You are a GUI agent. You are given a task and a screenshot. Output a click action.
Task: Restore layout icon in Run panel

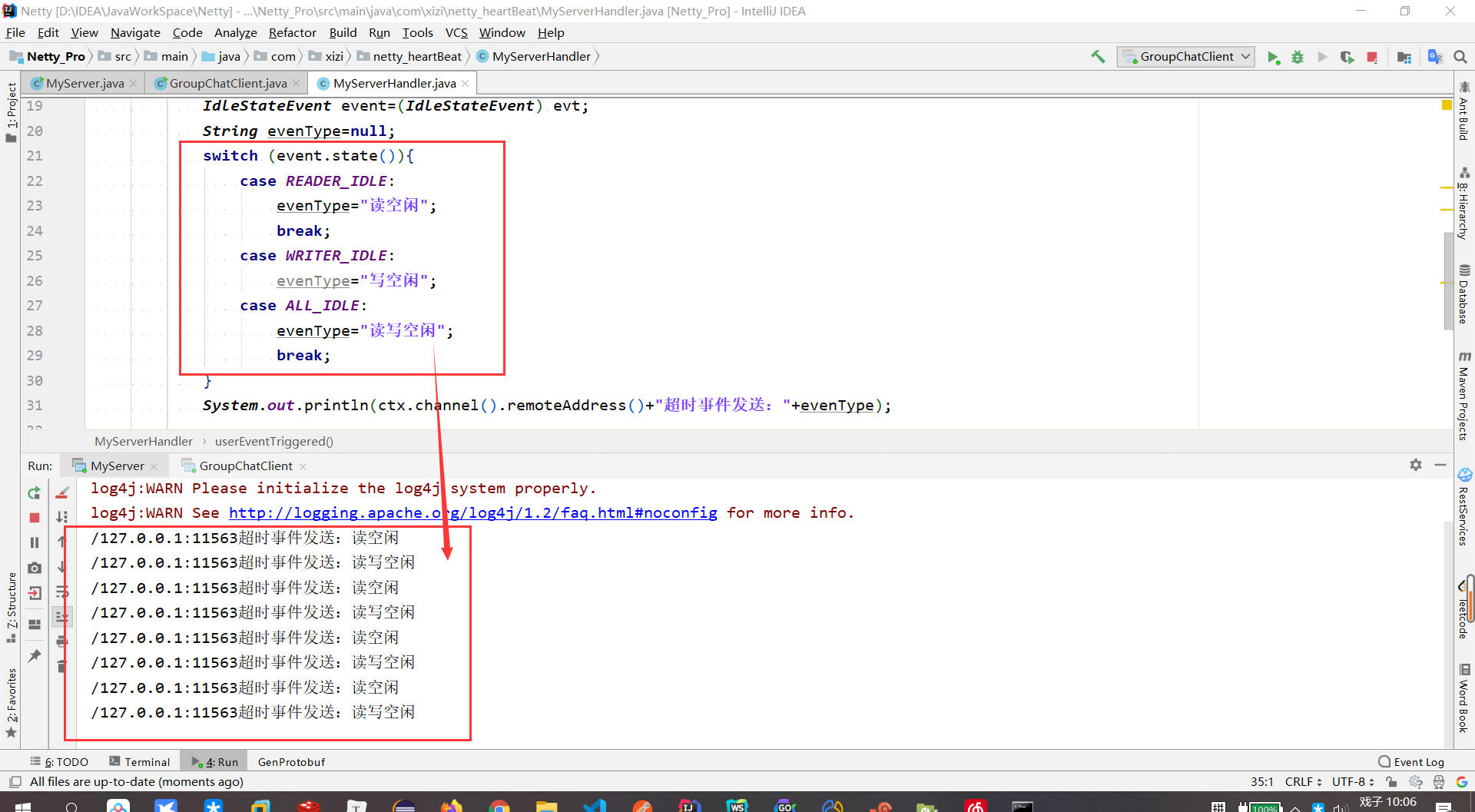coord(35,625)
